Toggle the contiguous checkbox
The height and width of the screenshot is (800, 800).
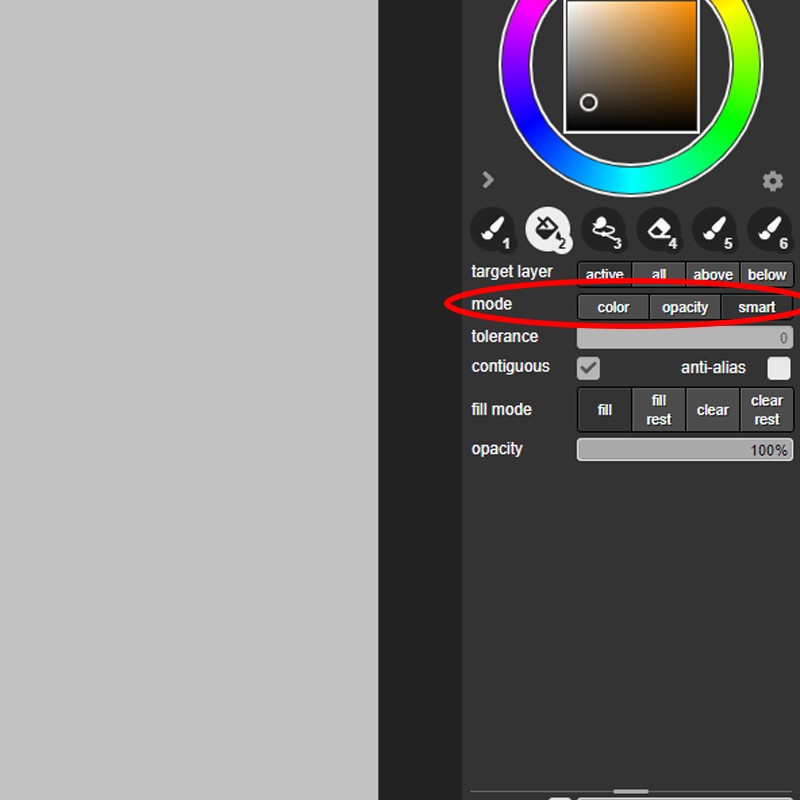[589, 368]
